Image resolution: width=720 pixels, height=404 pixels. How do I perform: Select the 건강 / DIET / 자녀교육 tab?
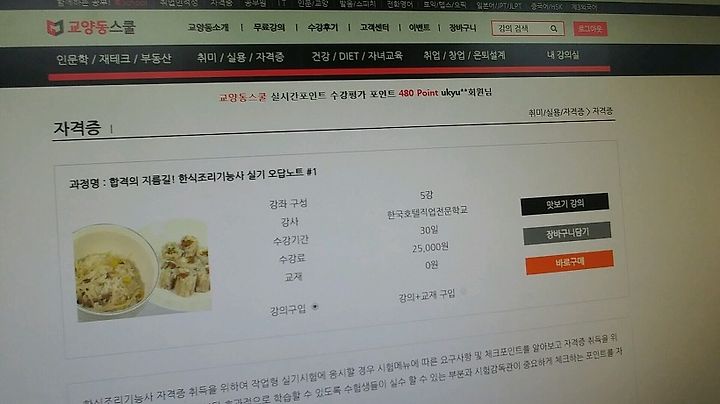(357, 56)
